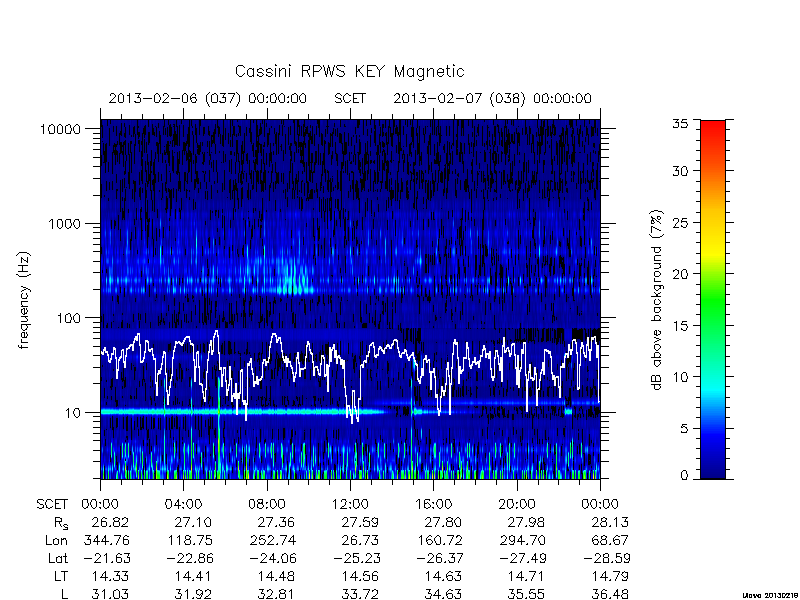Viewport: 800px width, 600px height.
Task: Click the '35' color bar tick label
Action: pyautogui.click(x=680, y=124)
